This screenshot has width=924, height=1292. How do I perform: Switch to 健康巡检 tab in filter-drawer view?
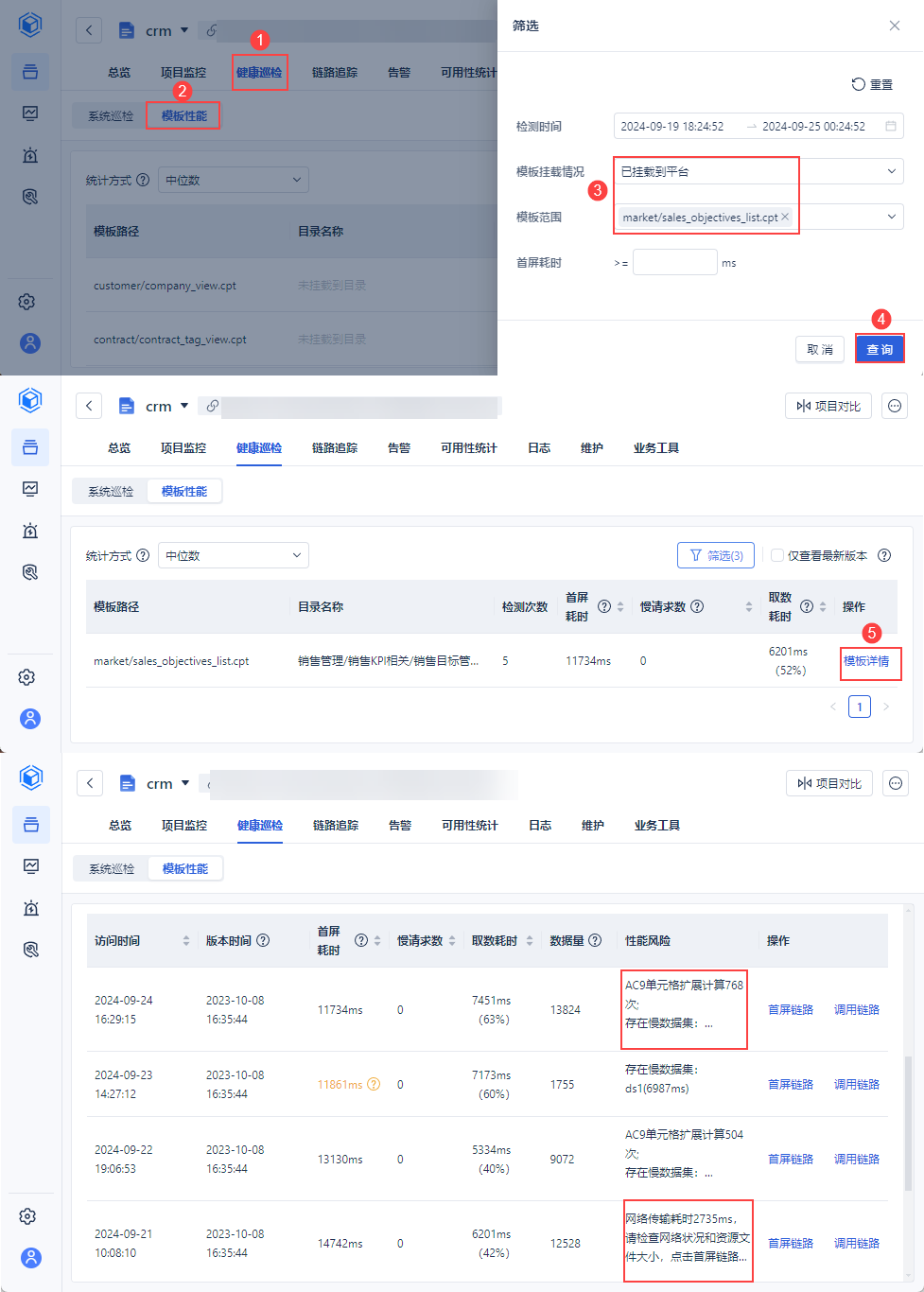click(x=259, y=72)
